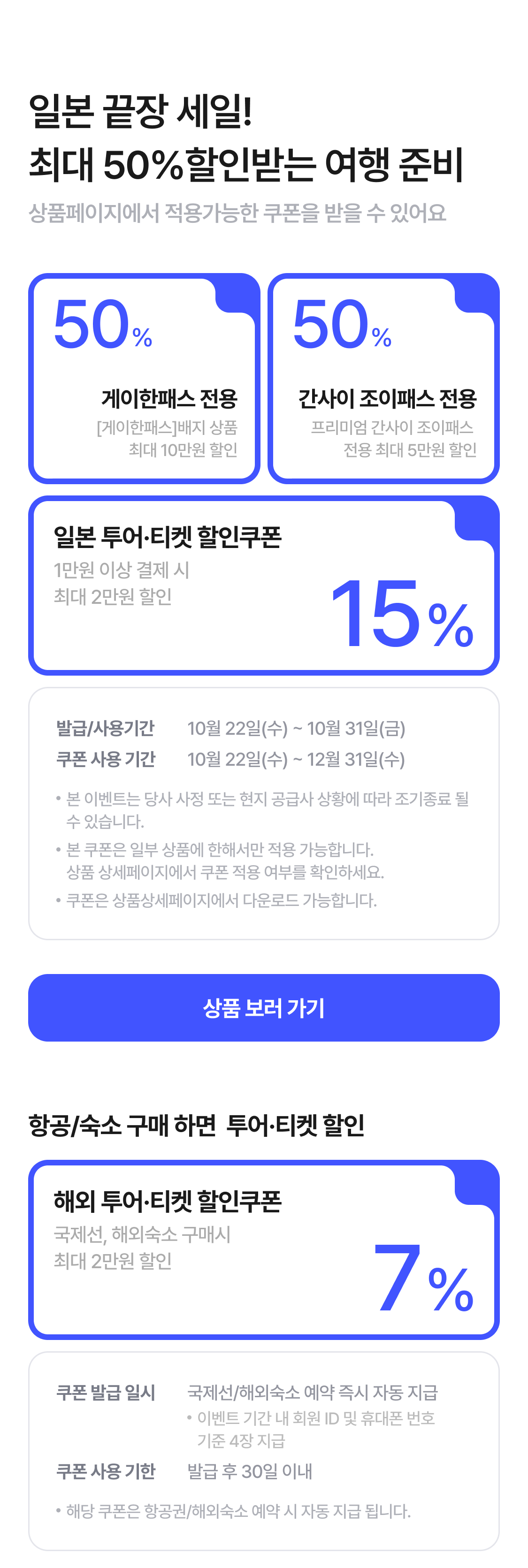Screen dimensions: 528x1568
Task: Click the 항공/숙소 구매 하면 section heading
Action: click(196, 1125)
